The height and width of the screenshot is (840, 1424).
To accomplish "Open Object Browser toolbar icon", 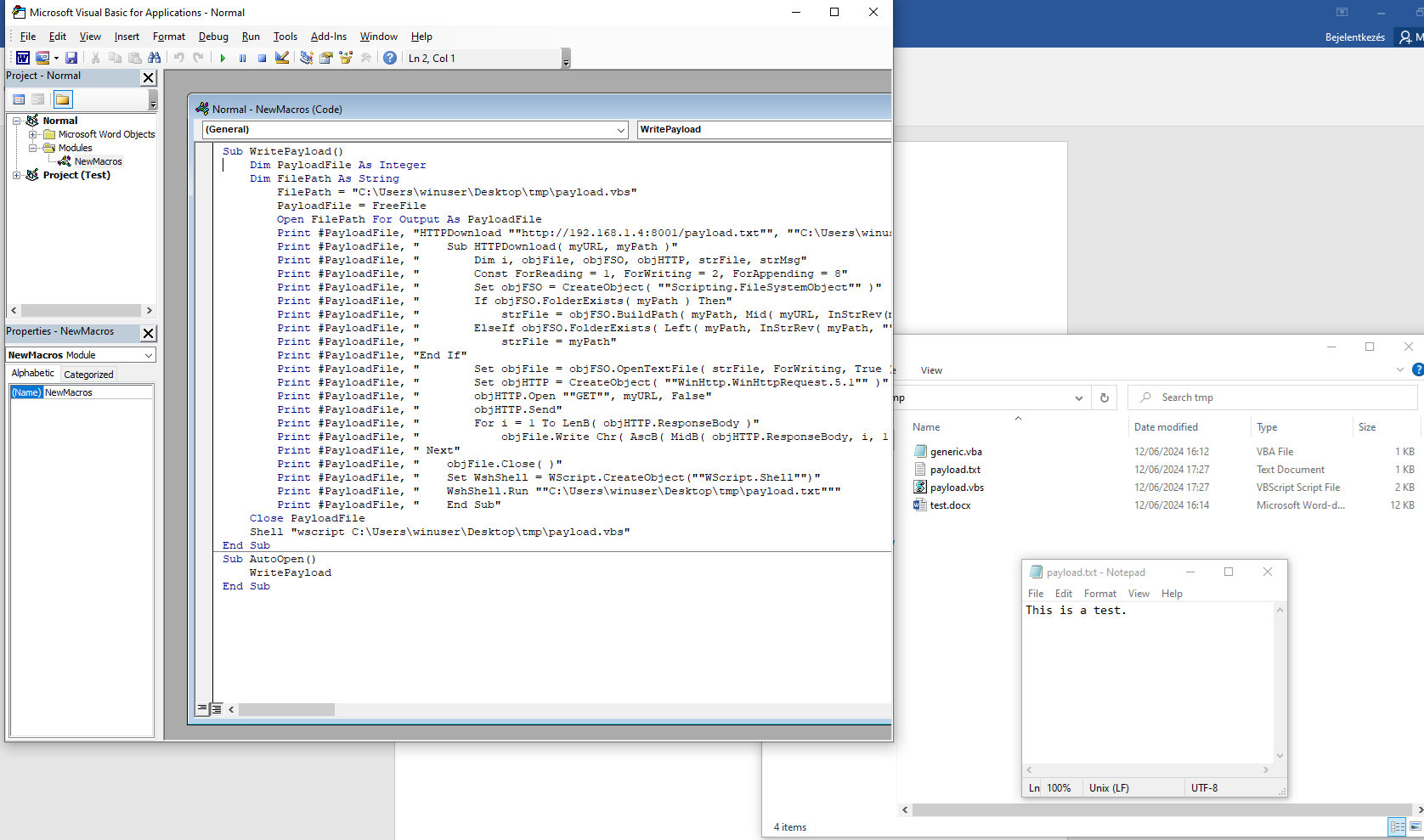I will pos(346,58).
